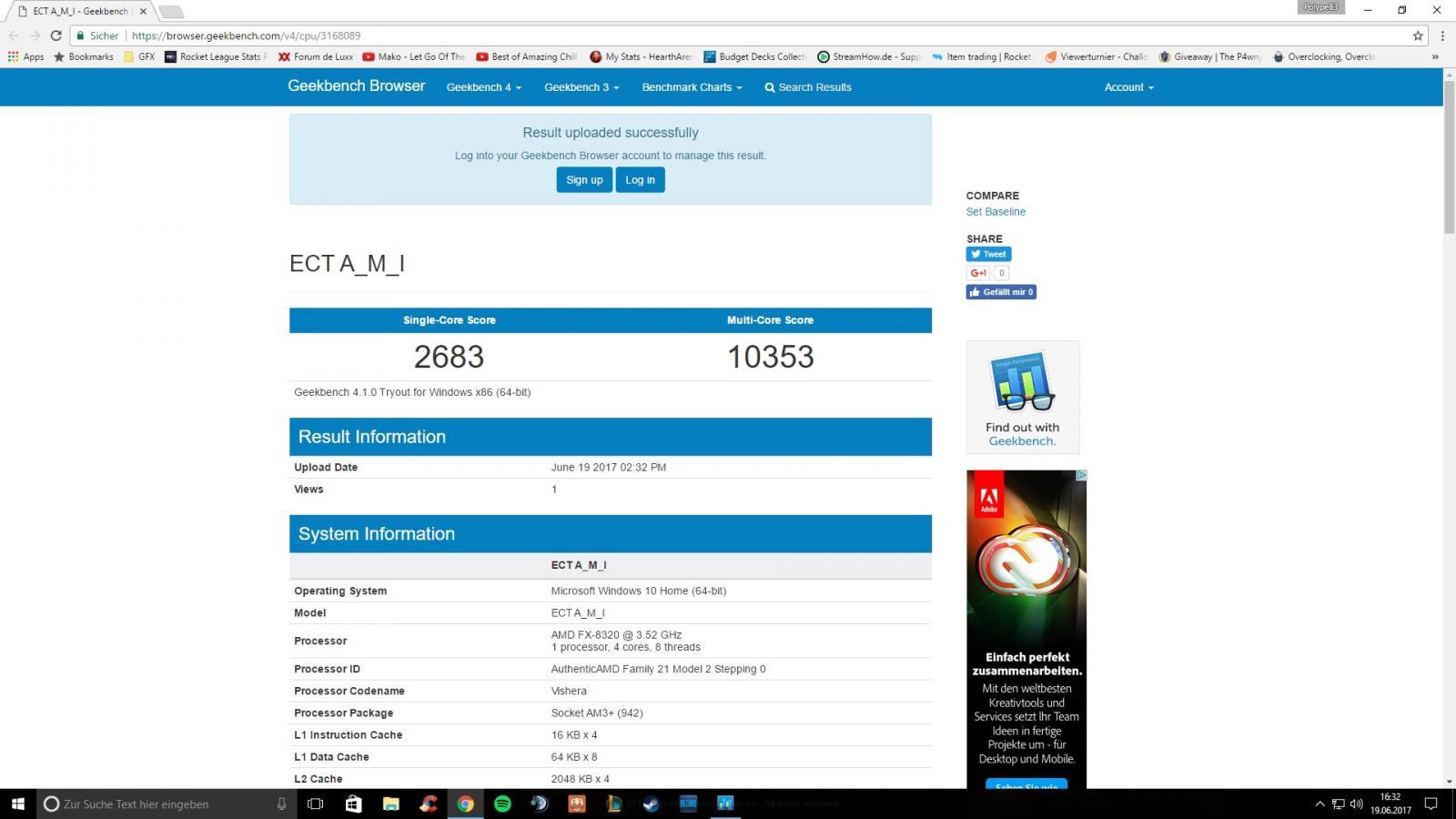Go to Geekbench Browser home
This screenshot has height=819, width=1456.
click(x=356, y=86)
